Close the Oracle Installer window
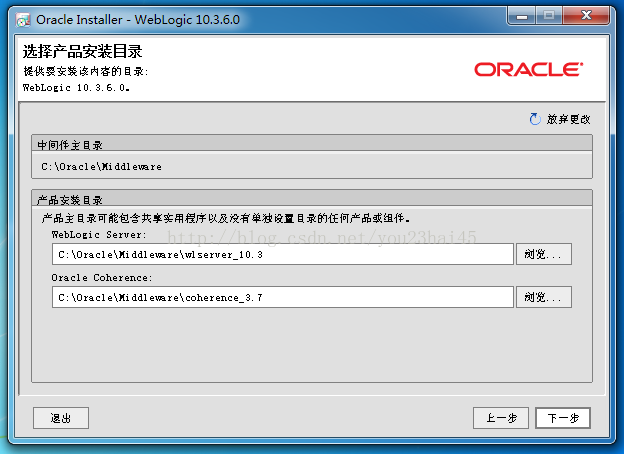Image resolution: width=624 pixels, height=454 pixels. (x=586, y=16)
